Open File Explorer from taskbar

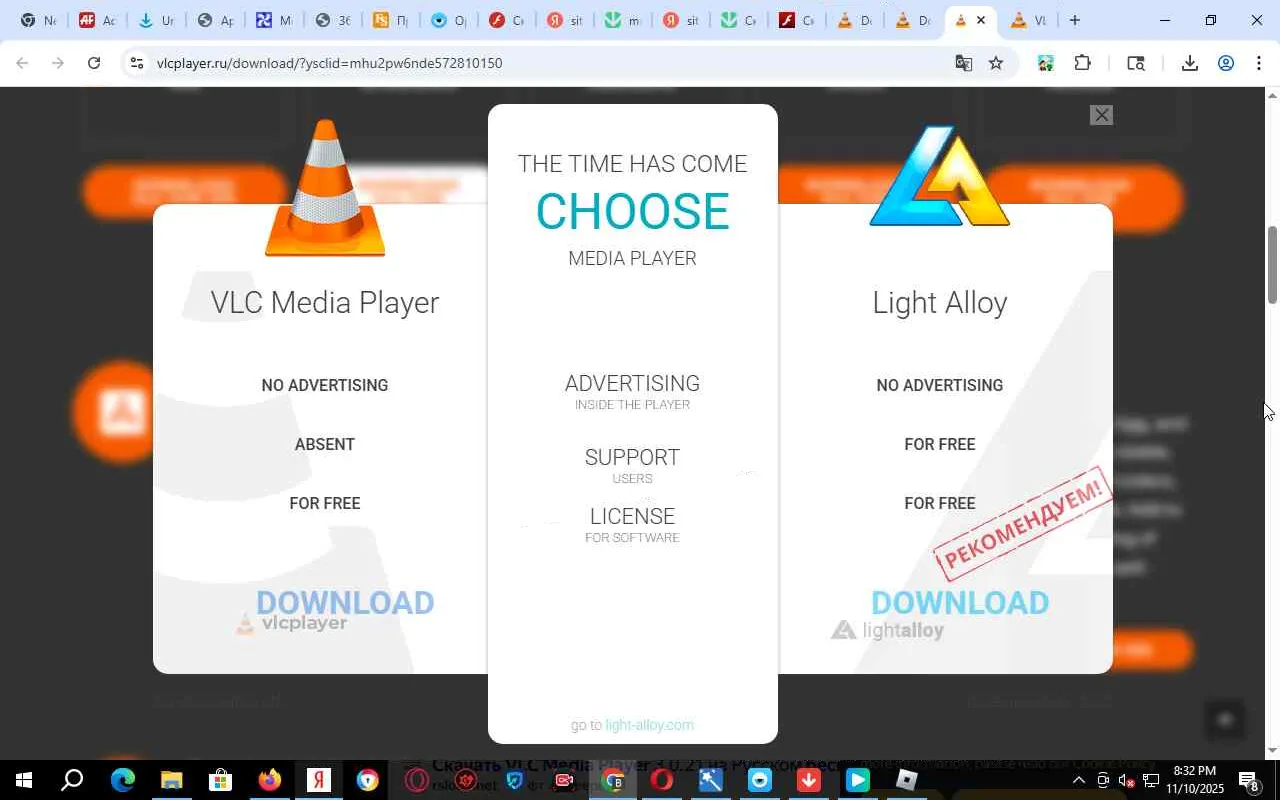[x=171, y=780]
